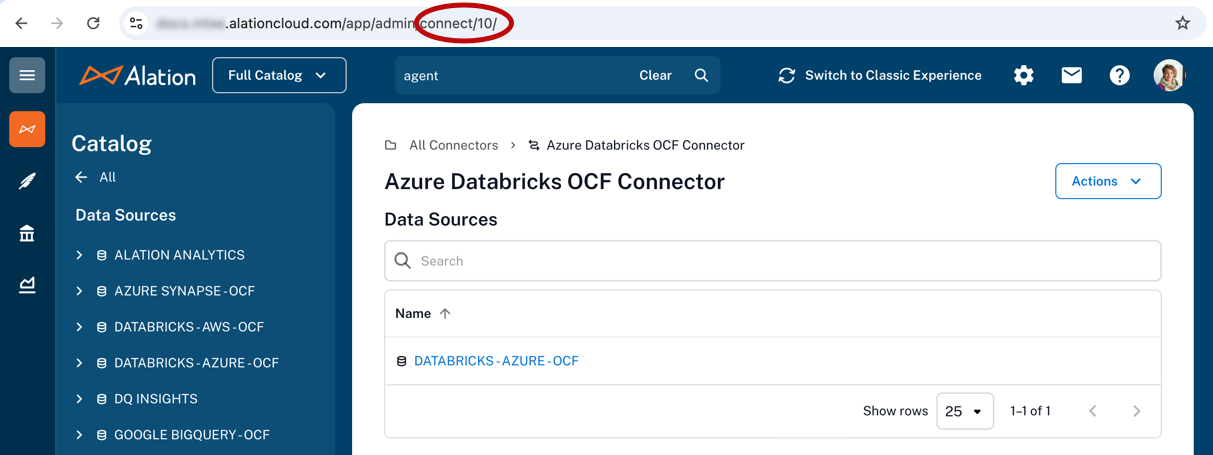Open the user profile avatar
1213x455 pixels.
click(x=1169, y=75)
